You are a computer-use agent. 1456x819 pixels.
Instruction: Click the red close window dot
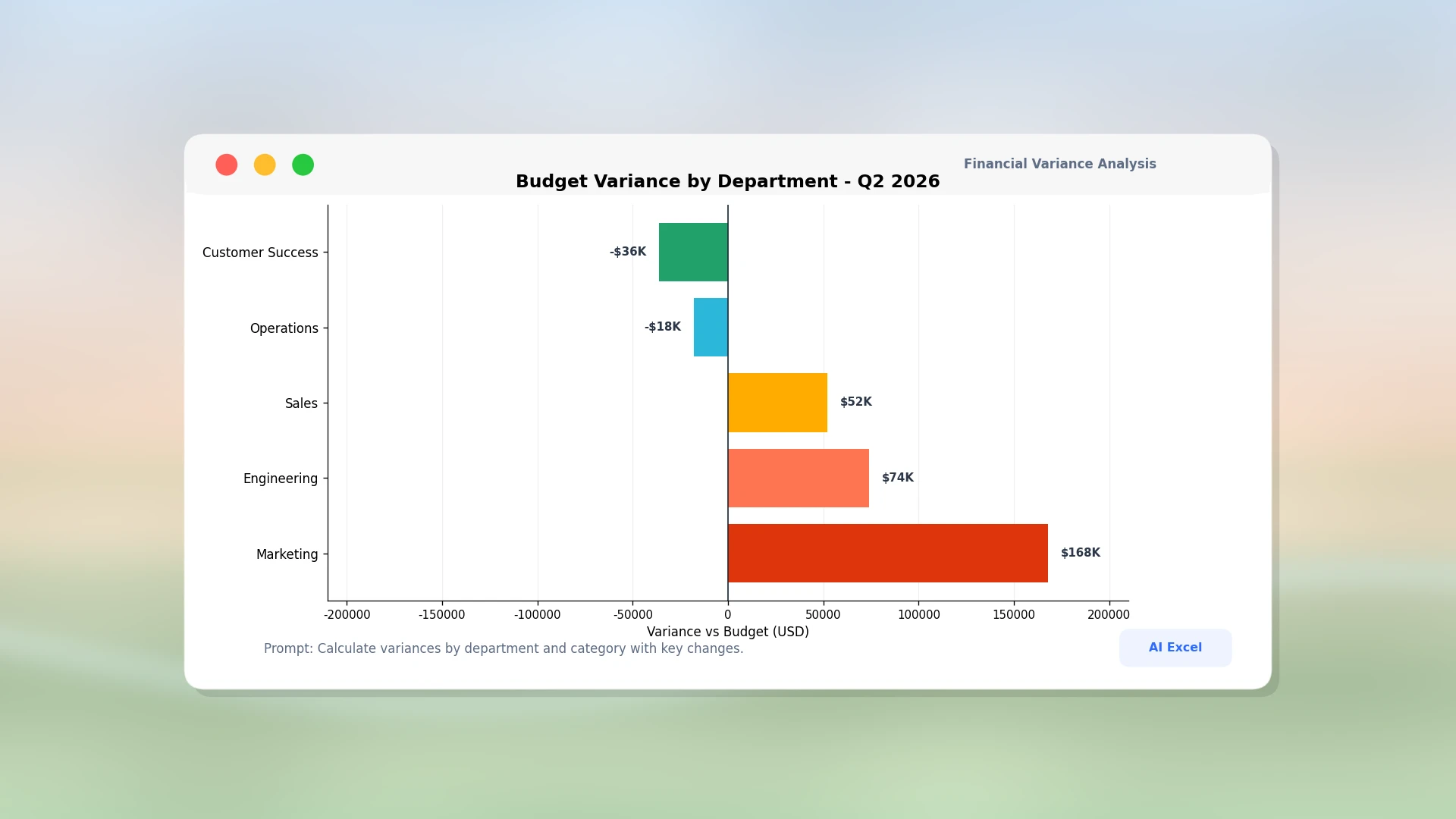[x=226, y=165]
